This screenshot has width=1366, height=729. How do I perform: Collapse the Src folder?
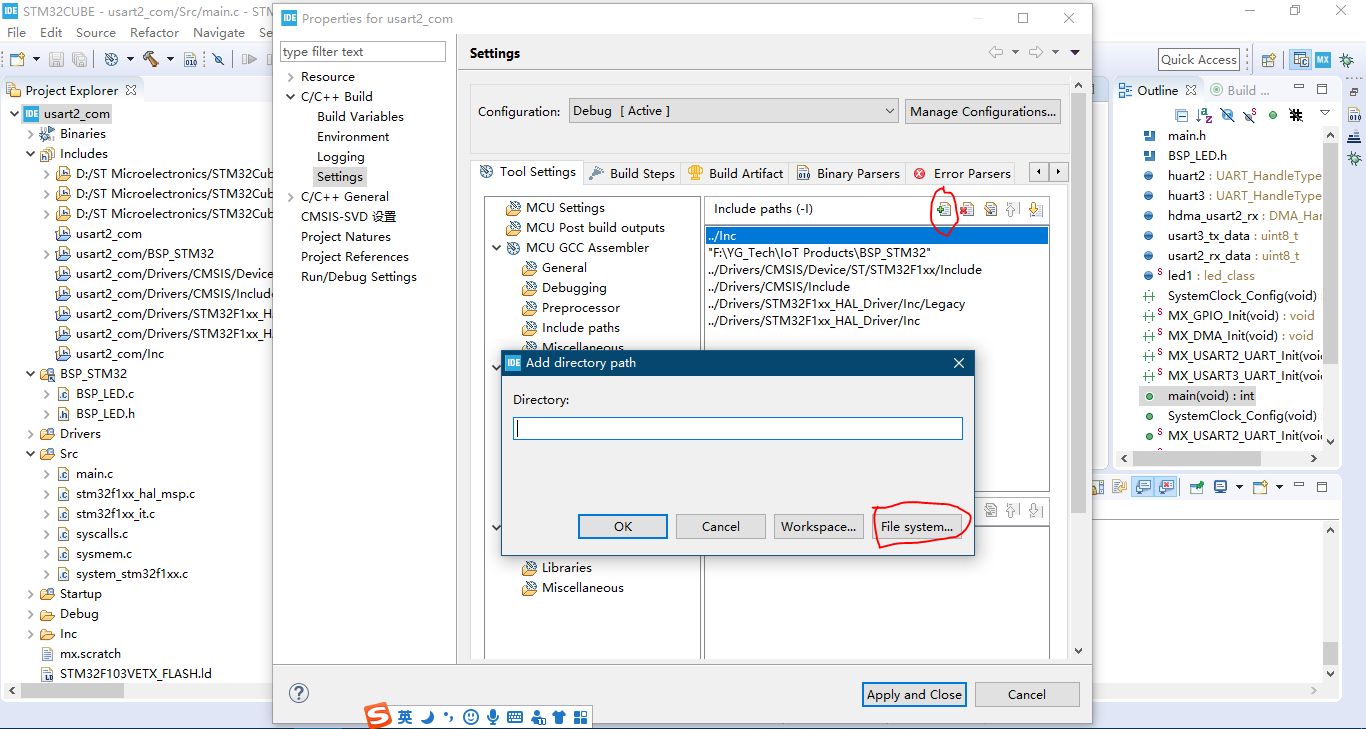(x=30, y=454)
